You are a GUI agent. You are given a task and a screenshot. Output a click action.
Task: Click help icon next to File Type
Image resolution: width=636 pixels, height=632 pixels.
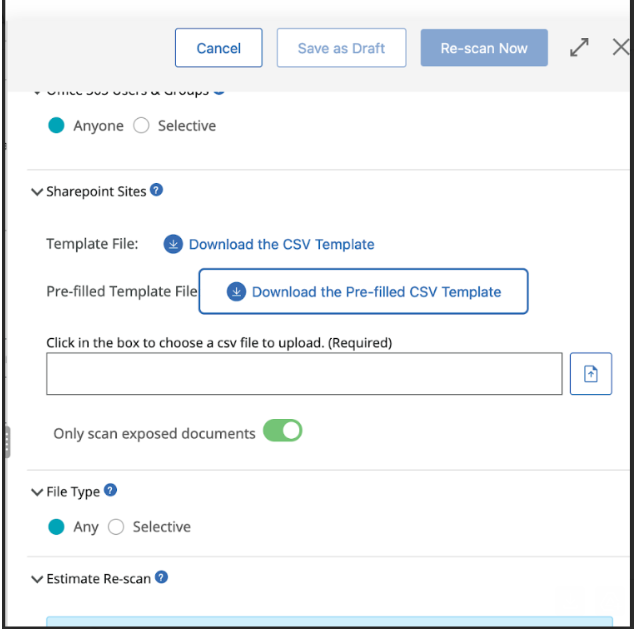(x=111, y=490)
